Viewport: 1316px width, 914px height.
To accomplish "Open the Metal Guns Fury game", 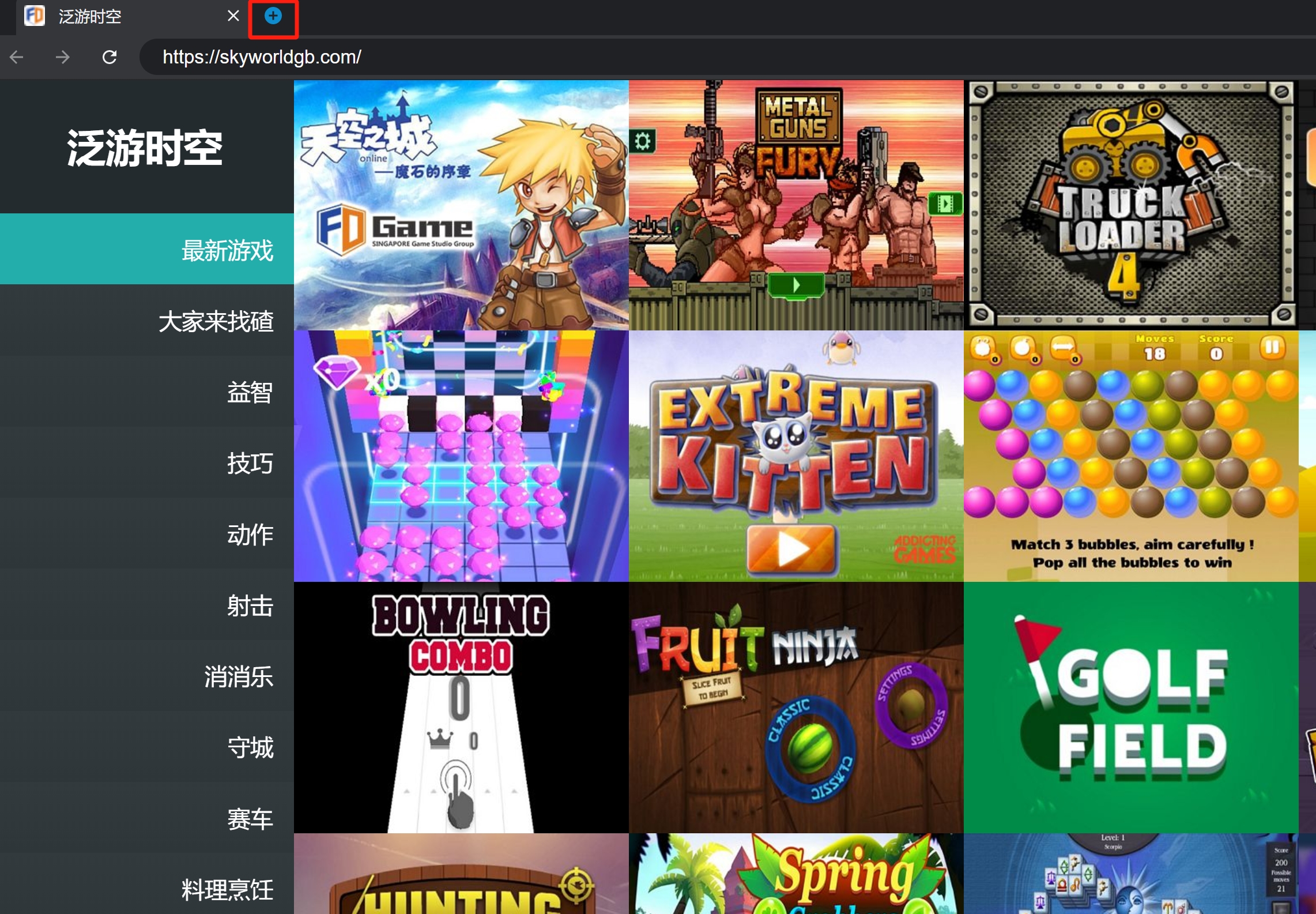I will 795,205.
